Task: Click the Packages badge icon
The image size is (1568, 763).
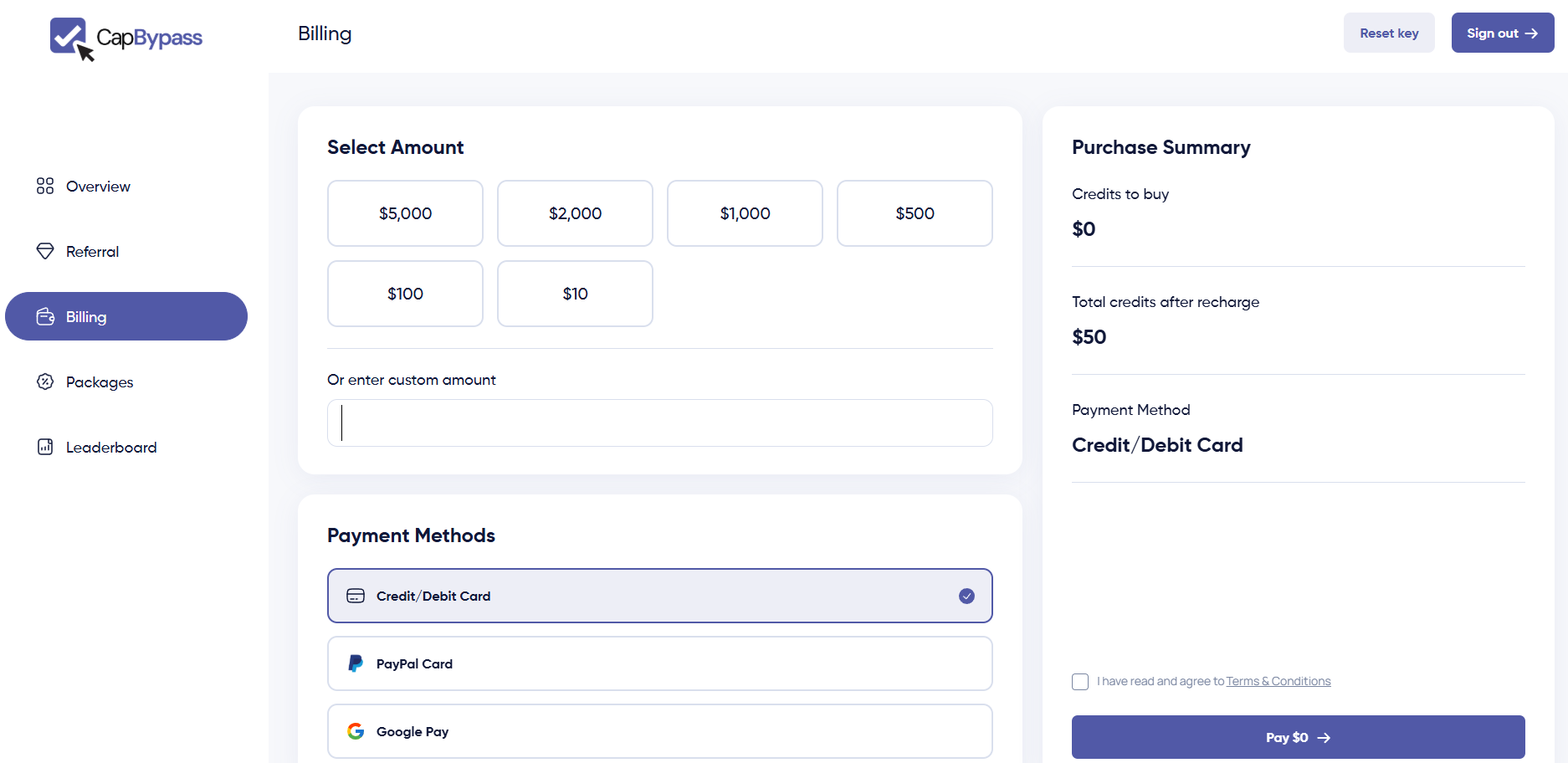Action: click(45, 381)
